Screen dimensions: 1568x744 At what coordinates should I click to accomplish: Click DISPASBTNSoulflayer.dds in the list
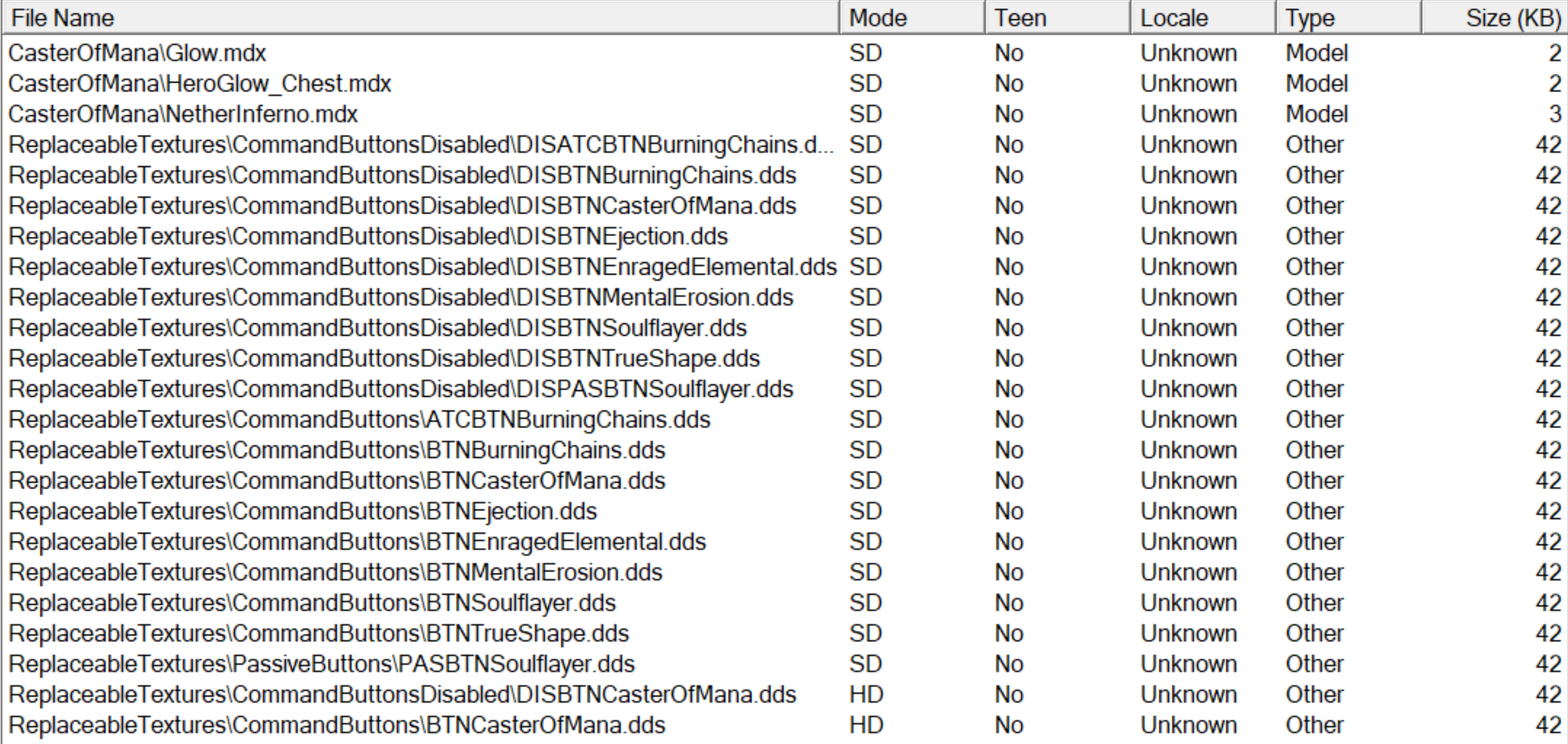401,389
